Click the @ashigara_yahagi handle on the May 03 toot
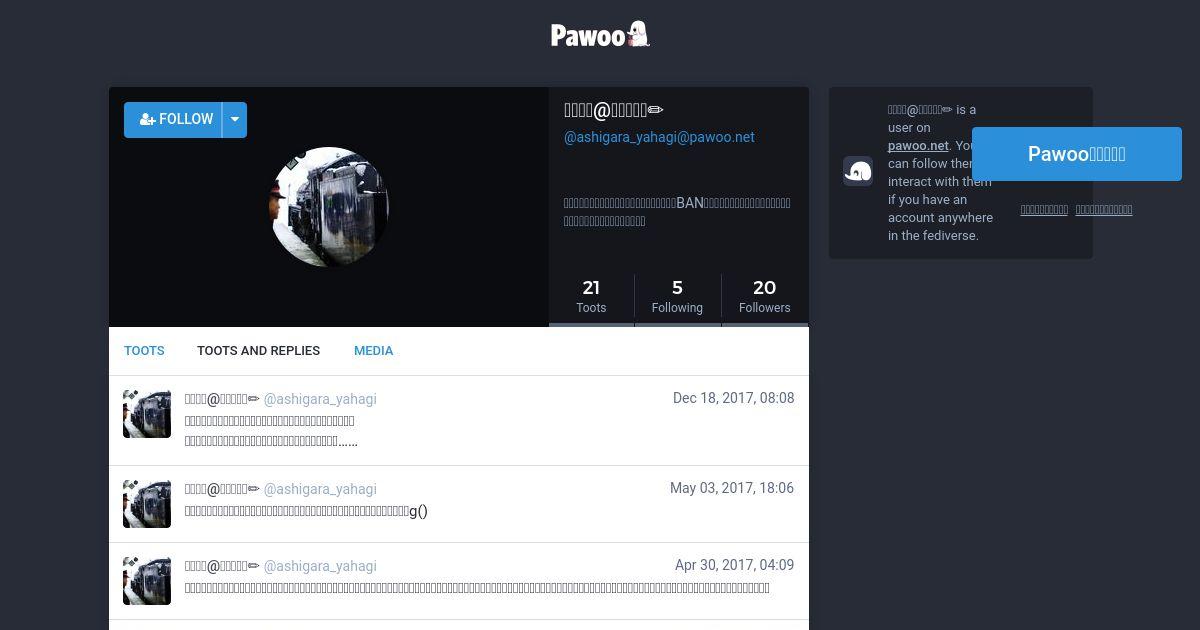This screenshot has width=1200, height=630. point(320,489)
